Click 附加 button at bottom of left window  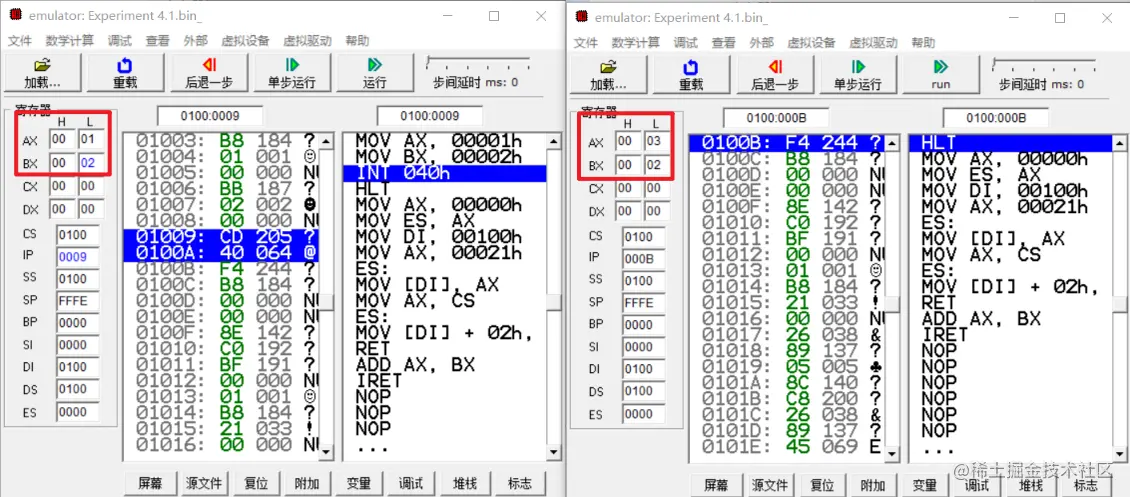[309, 483]
